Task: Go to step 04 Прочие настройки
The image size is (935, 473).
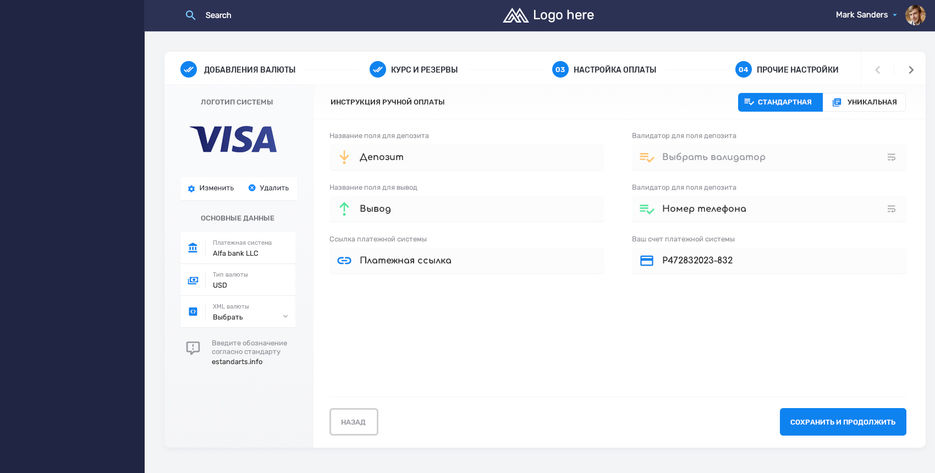Action: click(x=787, y=69)
